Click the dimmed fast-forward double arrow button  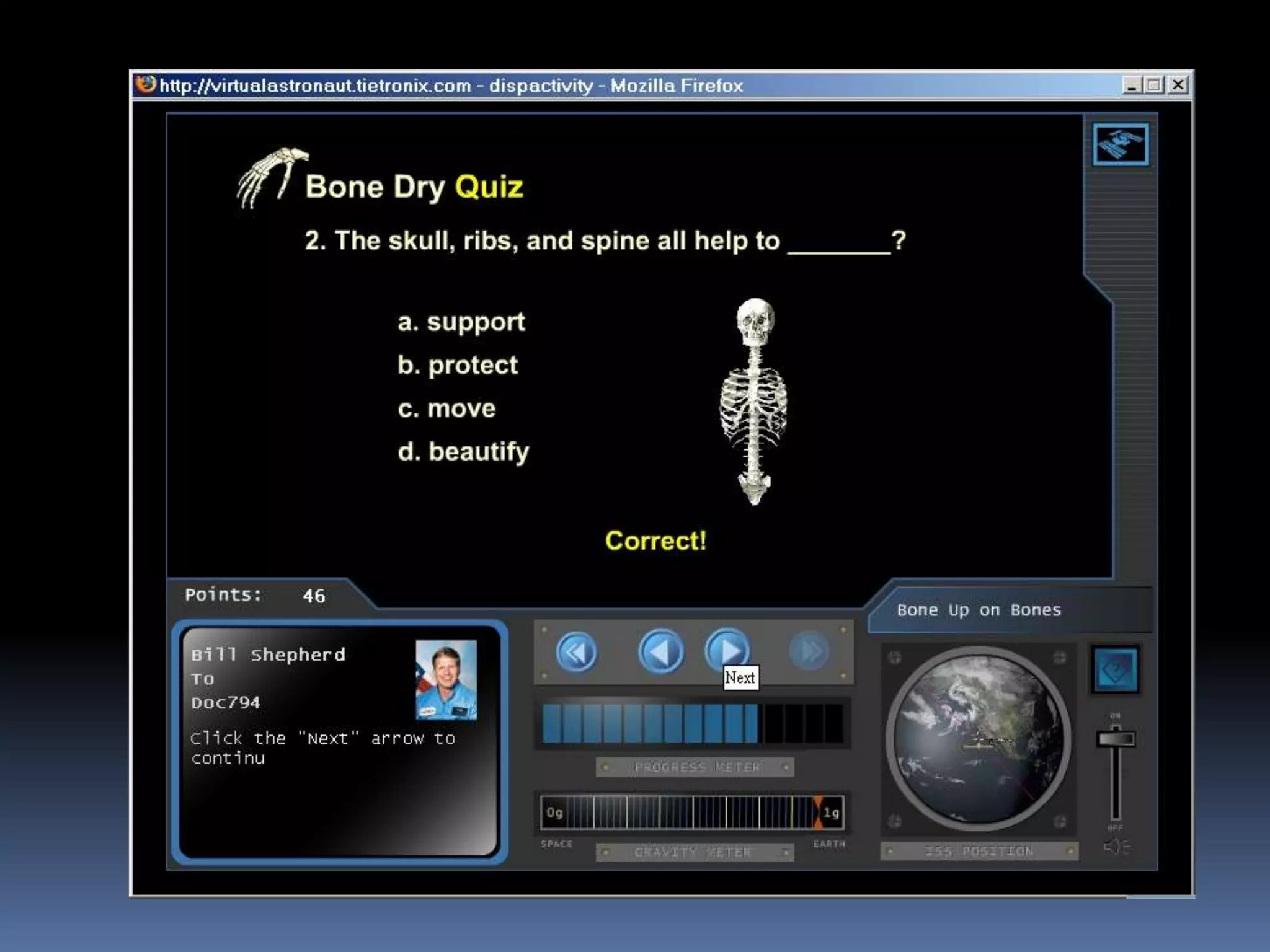pyautogui.click(x=809, y=651)
